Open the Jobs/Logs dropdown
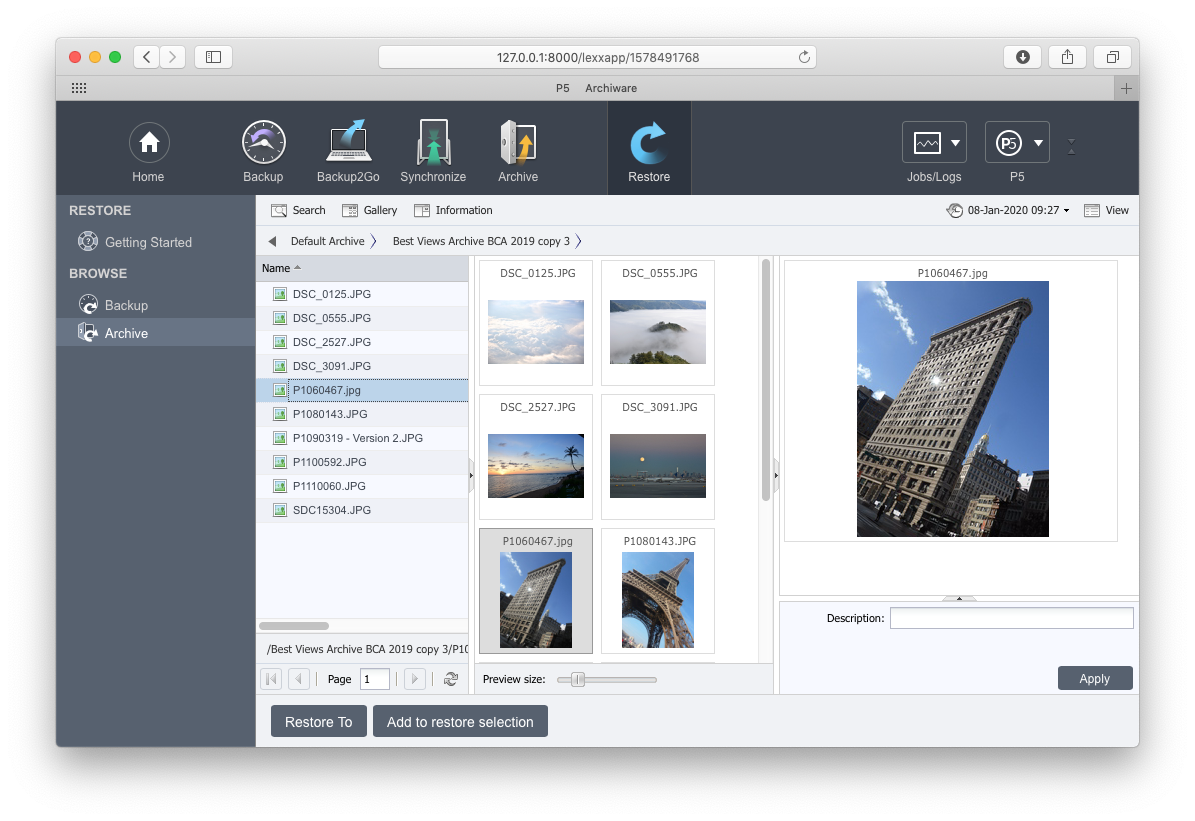The image size is (1195, 821). pyautogui.click(x=934, y=143)
